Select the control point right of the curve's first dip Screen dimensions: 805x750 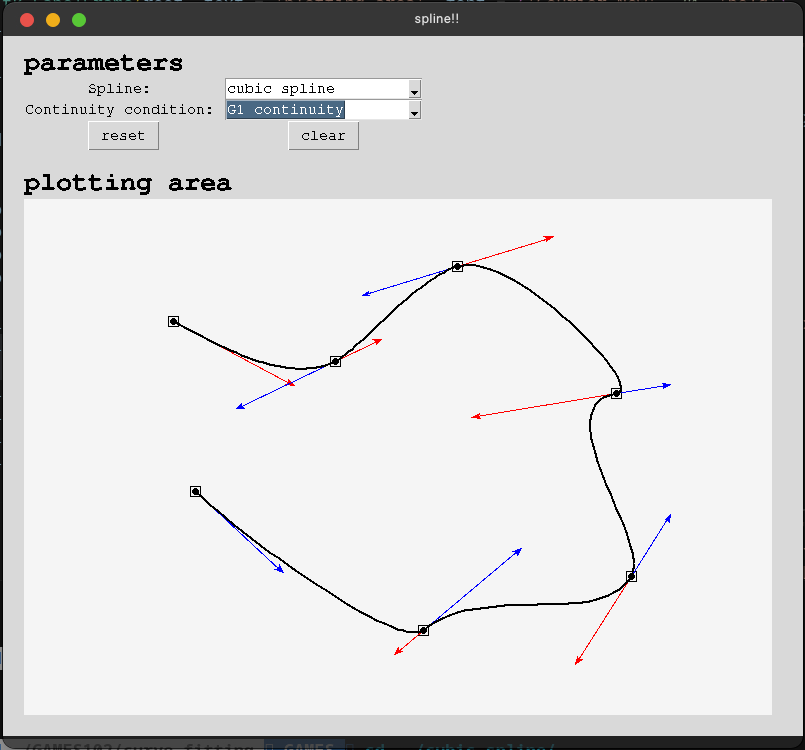[335, 361]
